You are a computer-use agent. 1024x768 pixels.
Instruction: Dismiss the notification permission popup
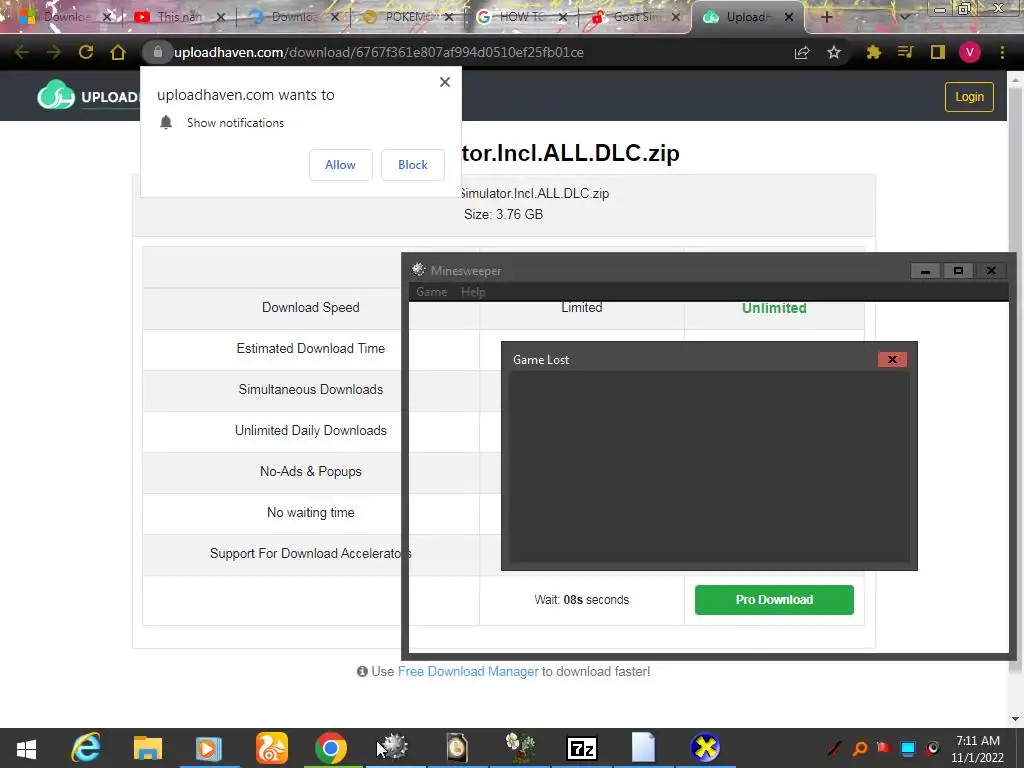(445, 82)
